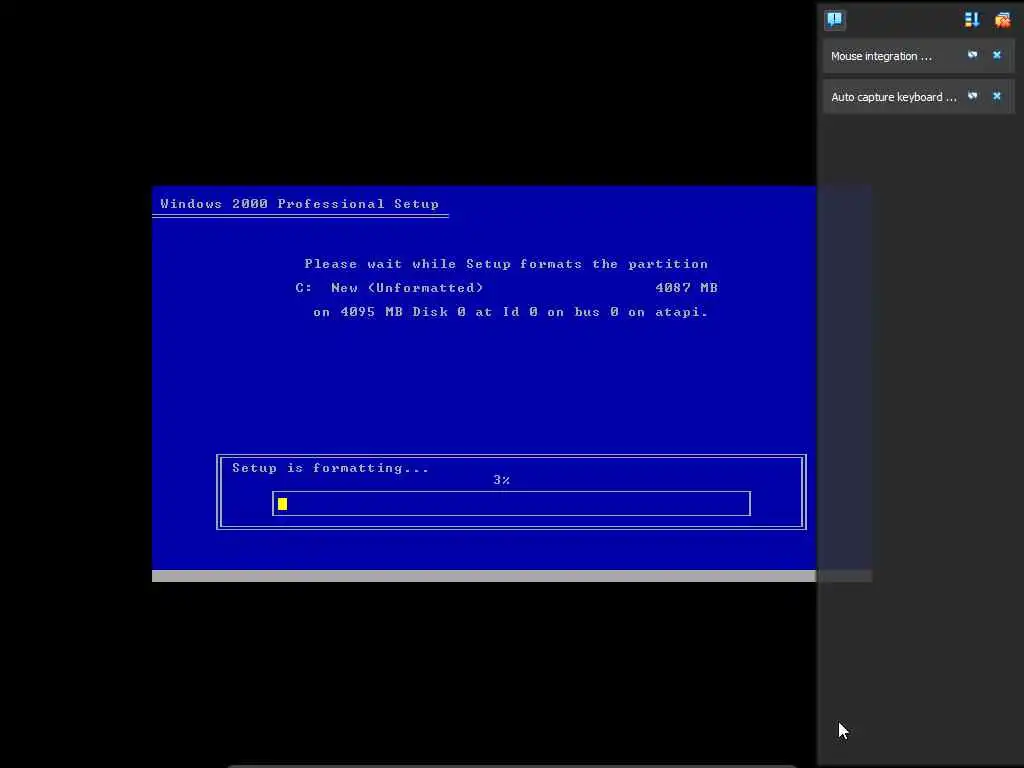Click the delete all finished notifications icon

point(1002,20)
